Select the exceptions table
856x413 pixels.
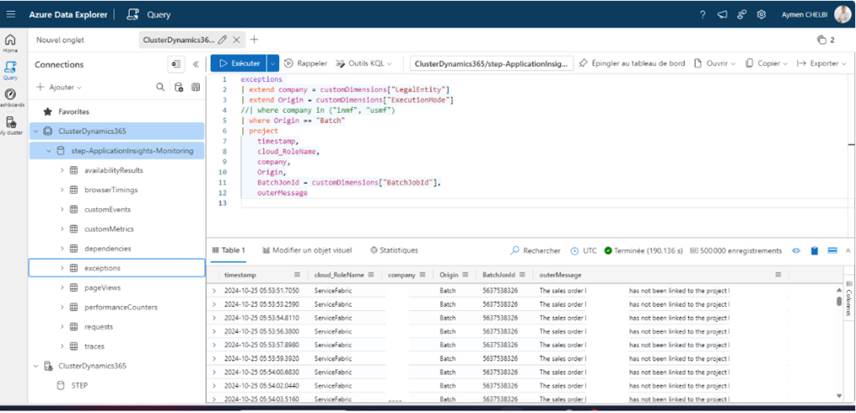pos(117,268)
